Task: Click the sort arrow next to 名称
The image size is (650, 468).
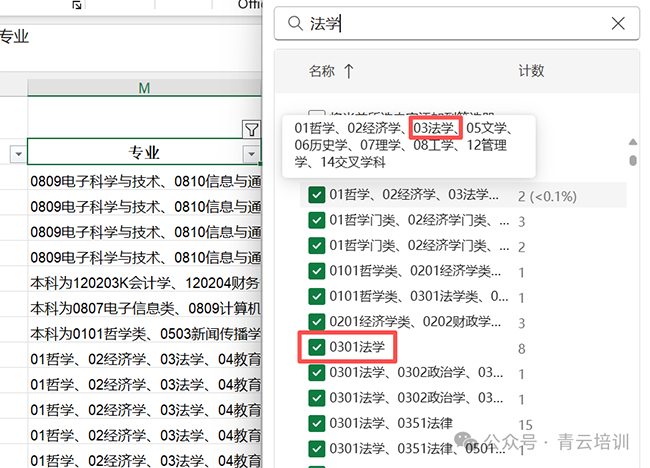Action: (x=349, y=71)
